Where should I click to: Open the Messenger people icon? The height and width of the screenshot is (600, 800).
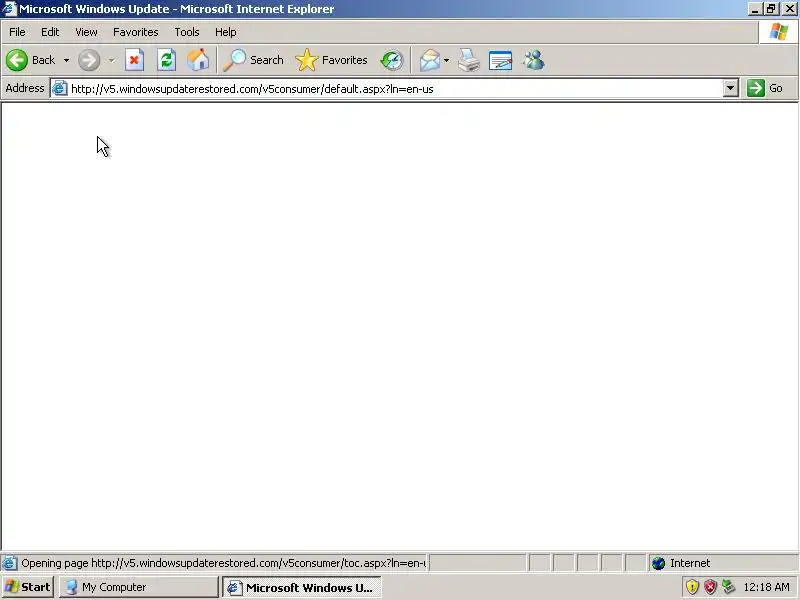534,60
